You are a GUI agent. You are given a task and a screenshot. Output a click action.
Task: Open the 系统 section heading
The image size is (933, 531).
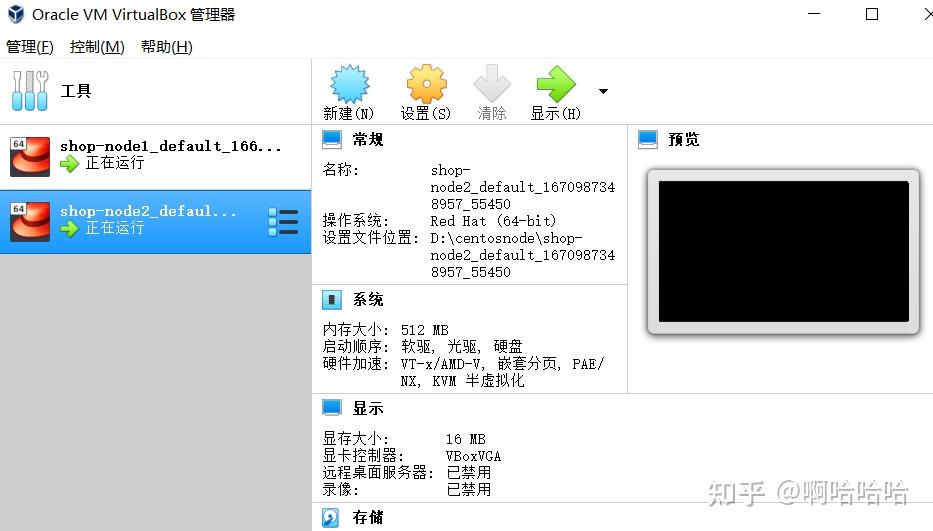click(x=368, y=299)
